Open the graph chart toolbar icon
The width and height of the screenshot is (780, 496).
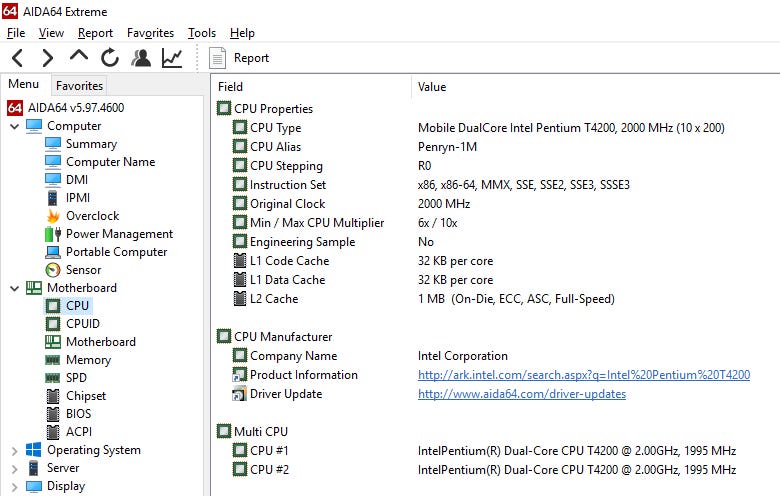(x=172, y=58)
